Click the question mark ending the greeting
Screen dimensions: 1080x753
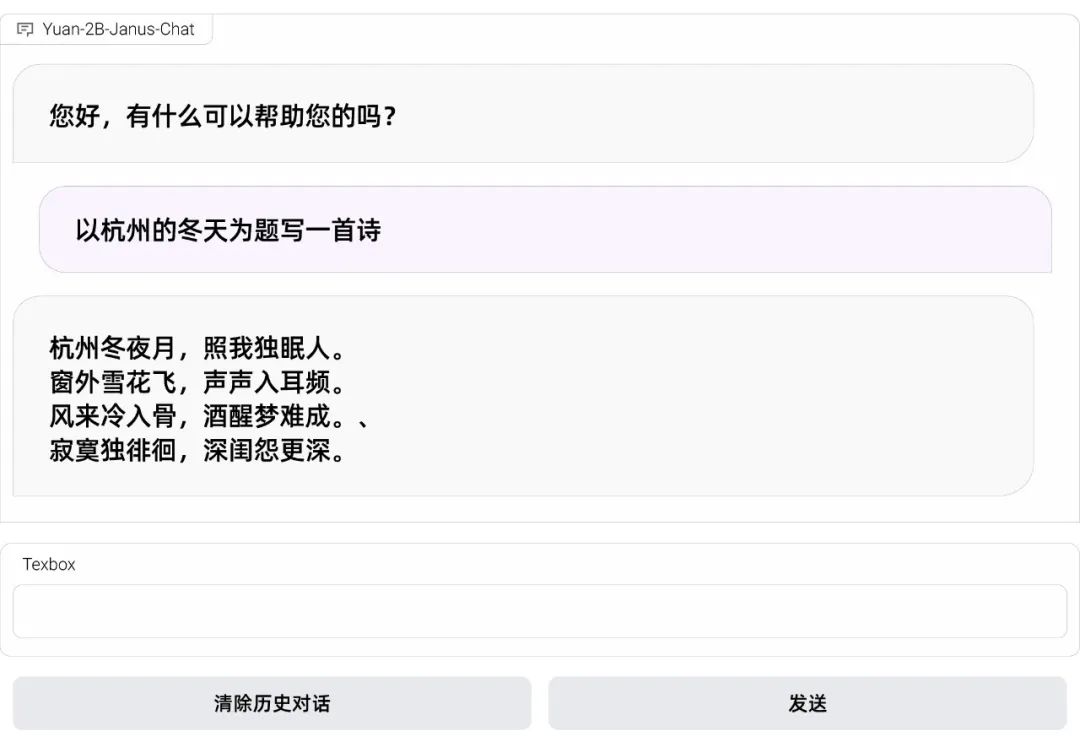[390, 117]
